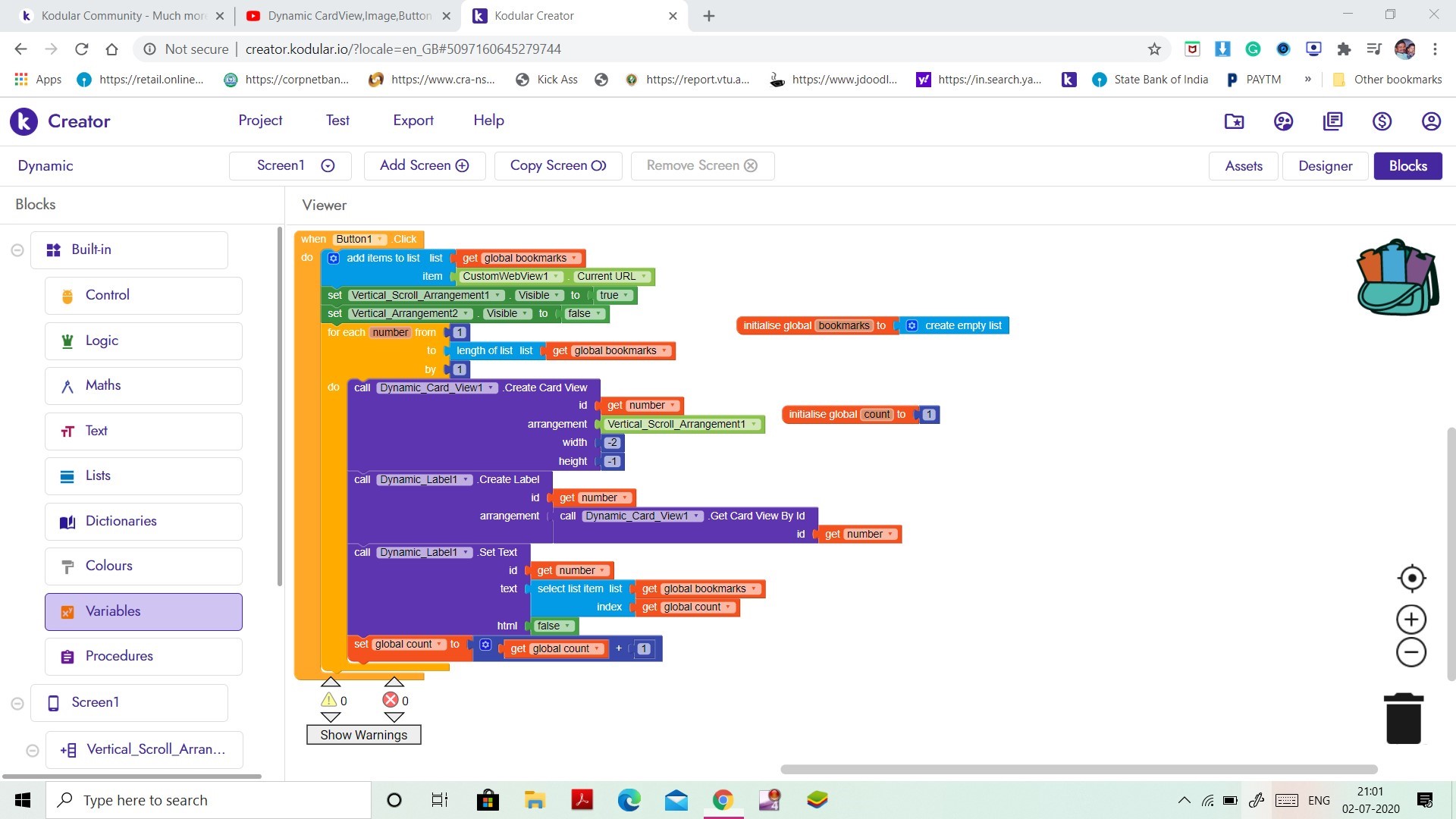
Task: Click the warning triangle counter icon
Action: click(x=328, y=700)
